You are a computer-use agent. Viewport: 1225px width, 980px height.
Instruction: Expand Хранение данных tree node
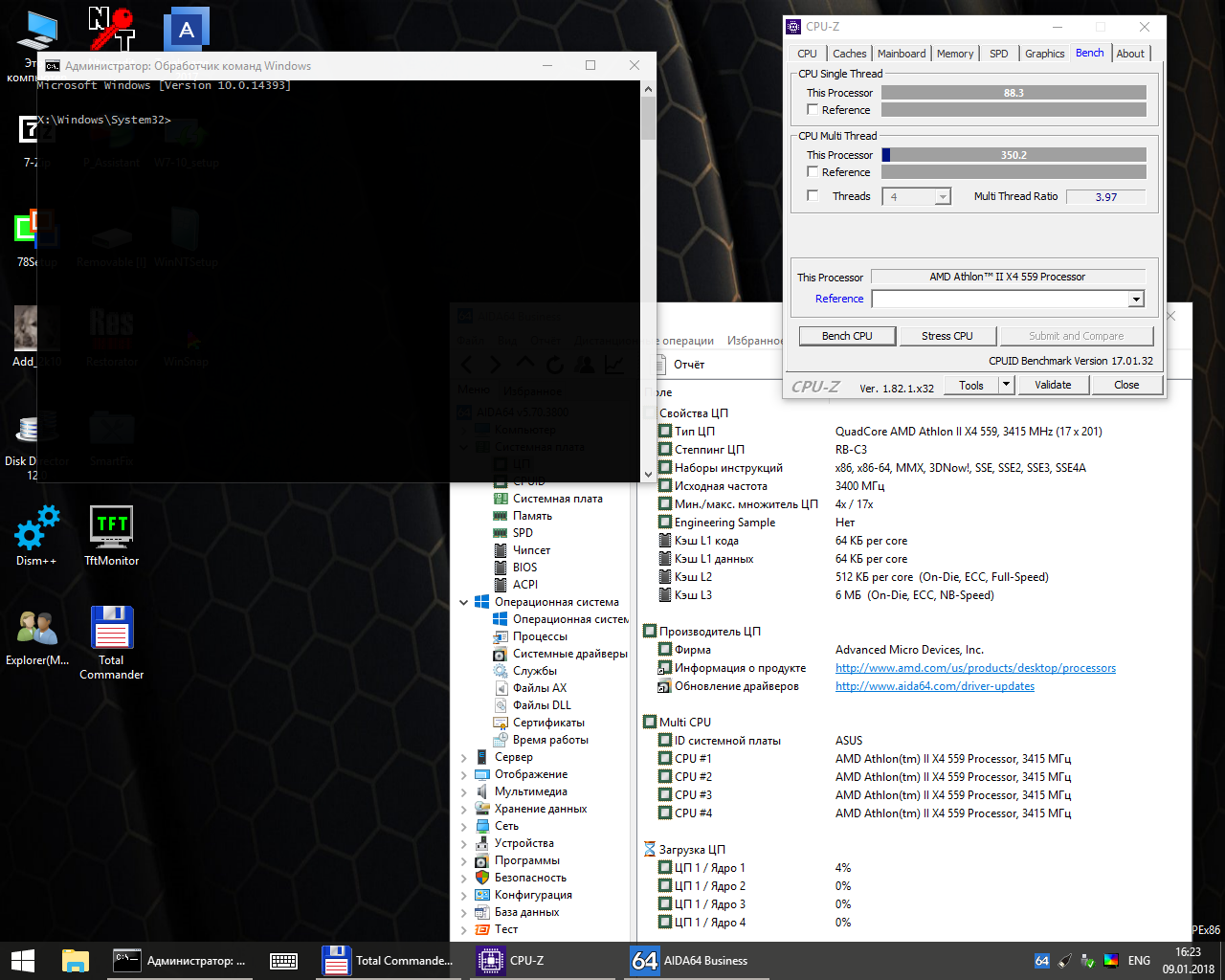tap(464, 809)
